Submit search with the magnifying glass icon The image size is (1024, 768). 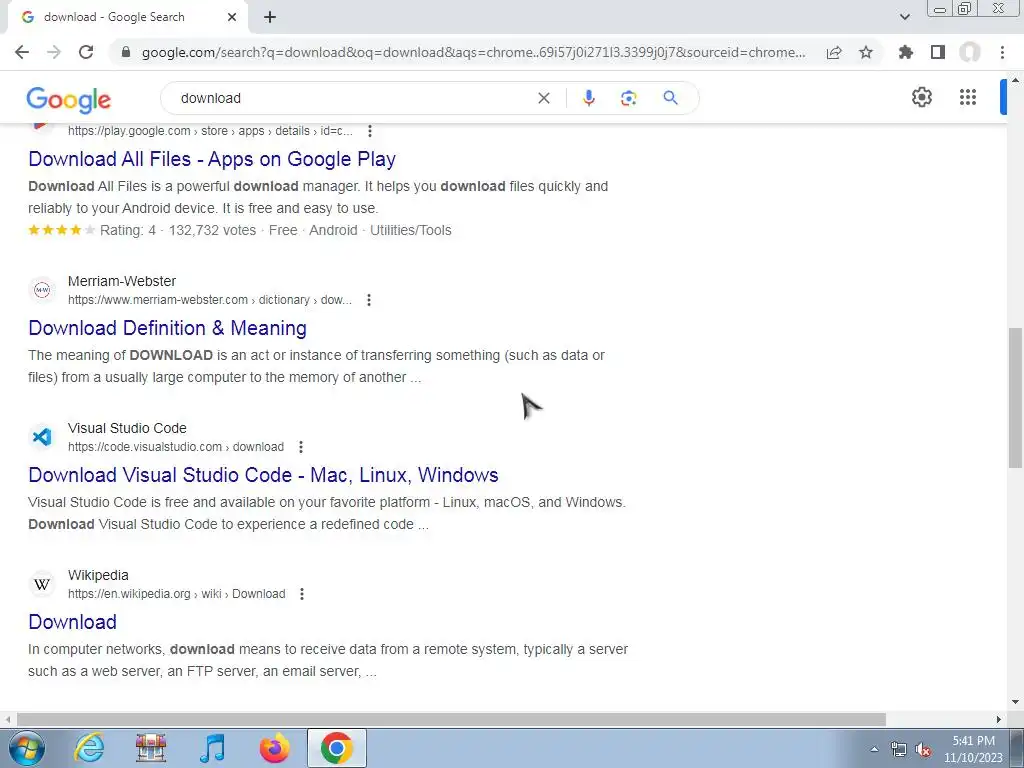tap(670, 98)
